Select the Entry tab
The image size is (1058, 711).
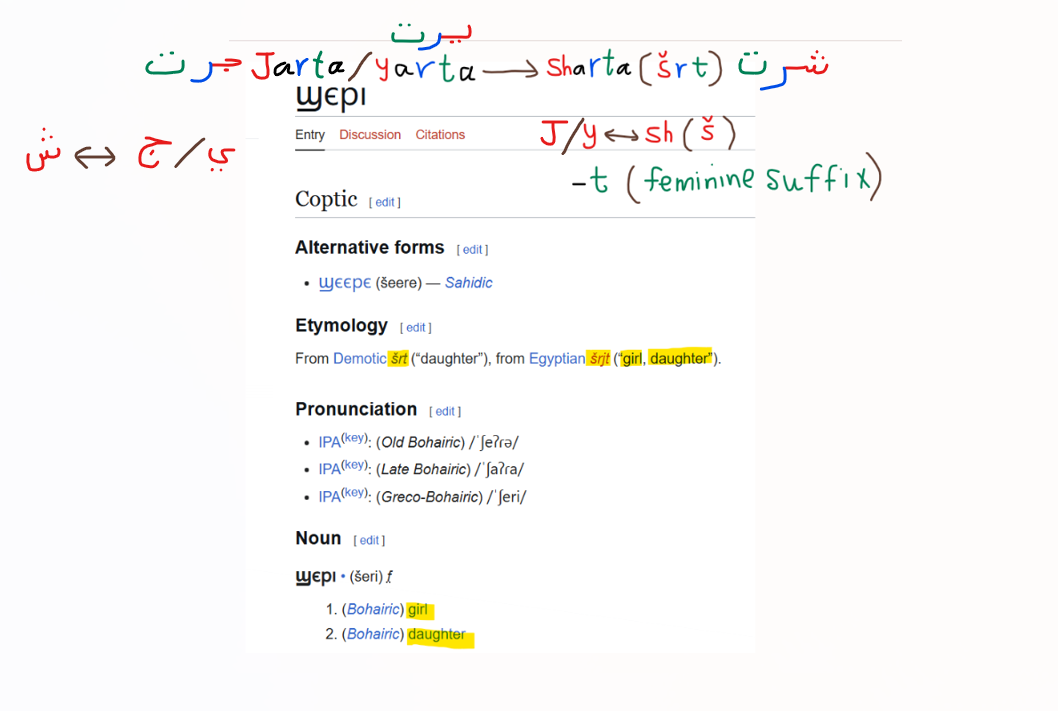point(310,135)
